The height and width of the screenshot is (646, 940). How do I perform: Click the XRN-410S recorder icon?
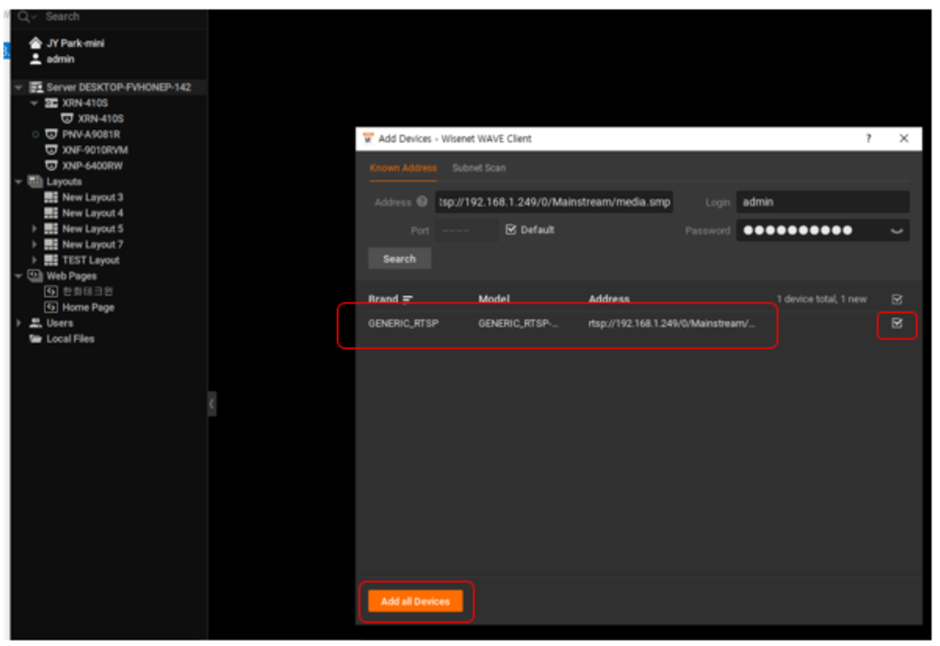pos(51,103)
